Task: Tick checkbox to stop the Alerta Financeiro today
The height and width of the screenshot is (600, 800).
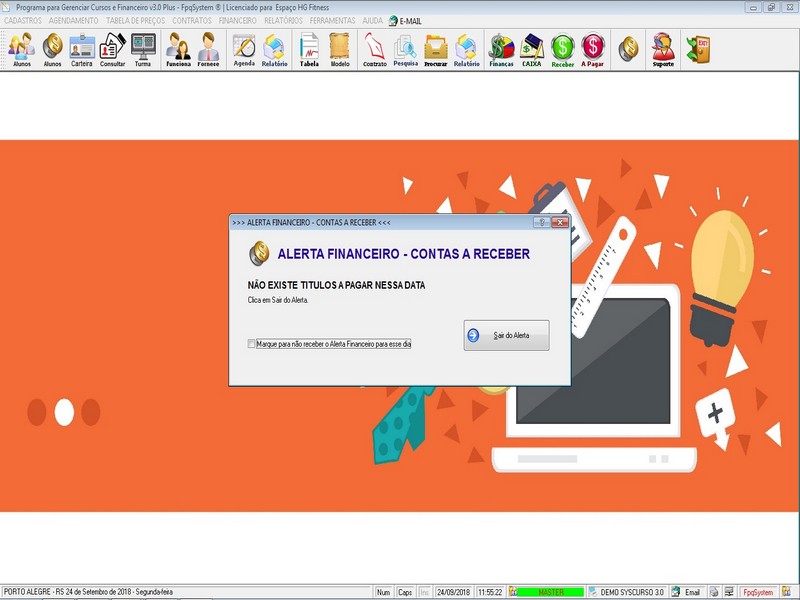Action: pos(251,344)
